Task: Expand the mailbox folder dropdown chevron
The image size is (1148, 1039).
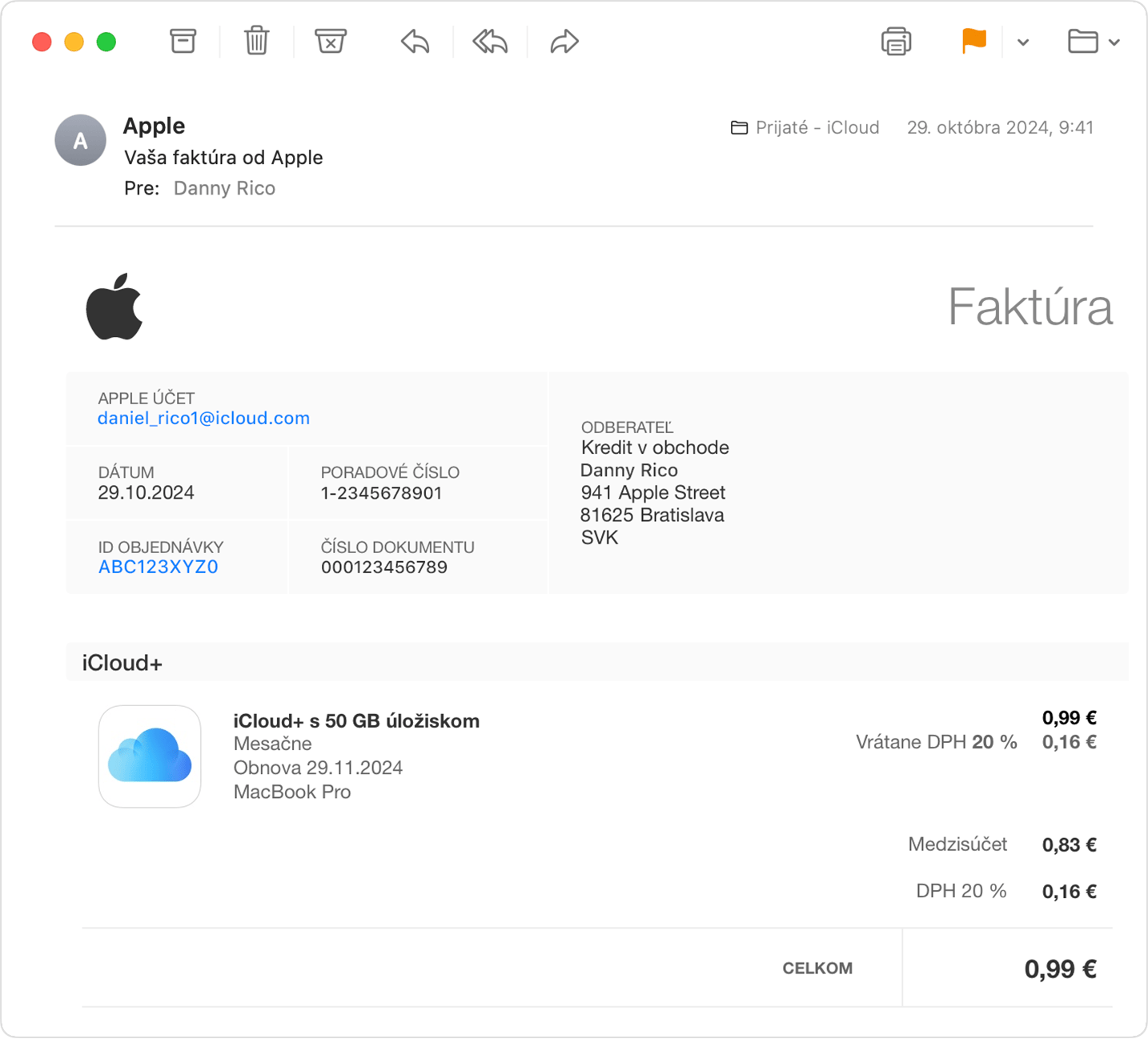Action: [x=1114, y=42]
